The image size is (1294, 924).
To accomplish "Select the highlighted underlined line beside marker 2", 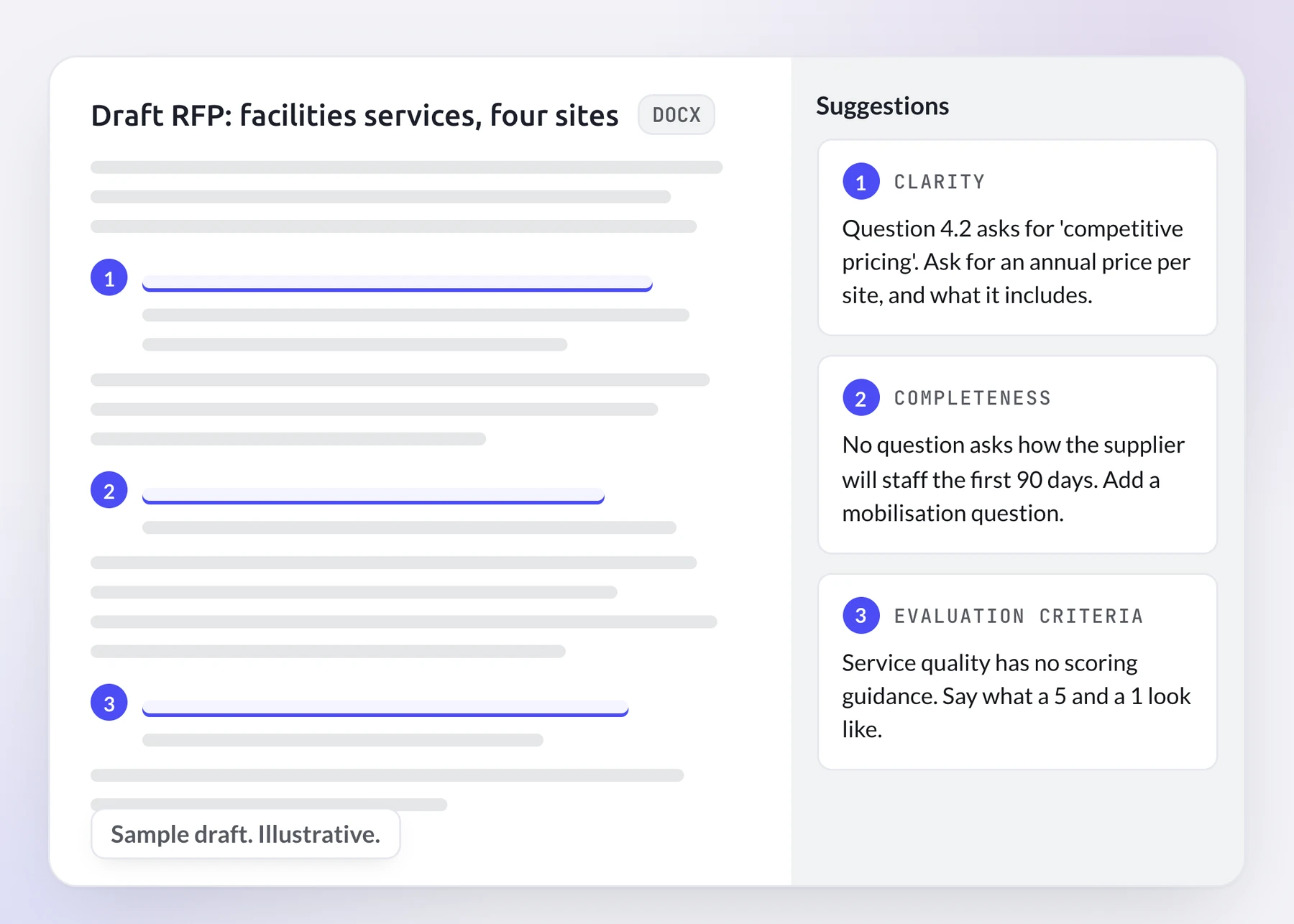I will 373,496.
